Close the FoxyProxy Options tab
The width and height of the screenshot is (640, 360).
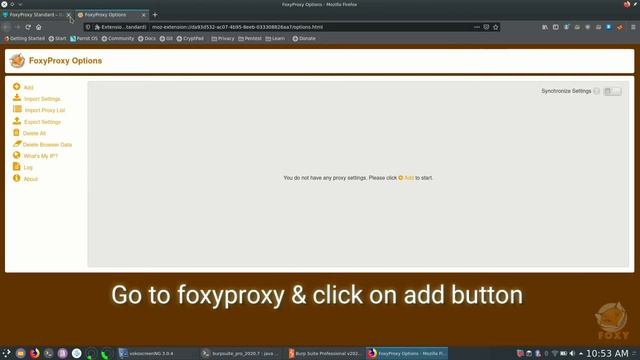[x=143, y=15]
